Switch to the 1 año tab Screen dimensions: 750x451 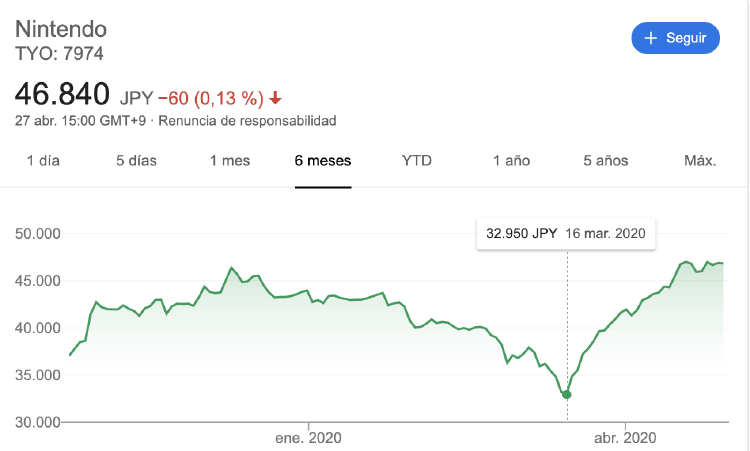coord(511,161)
